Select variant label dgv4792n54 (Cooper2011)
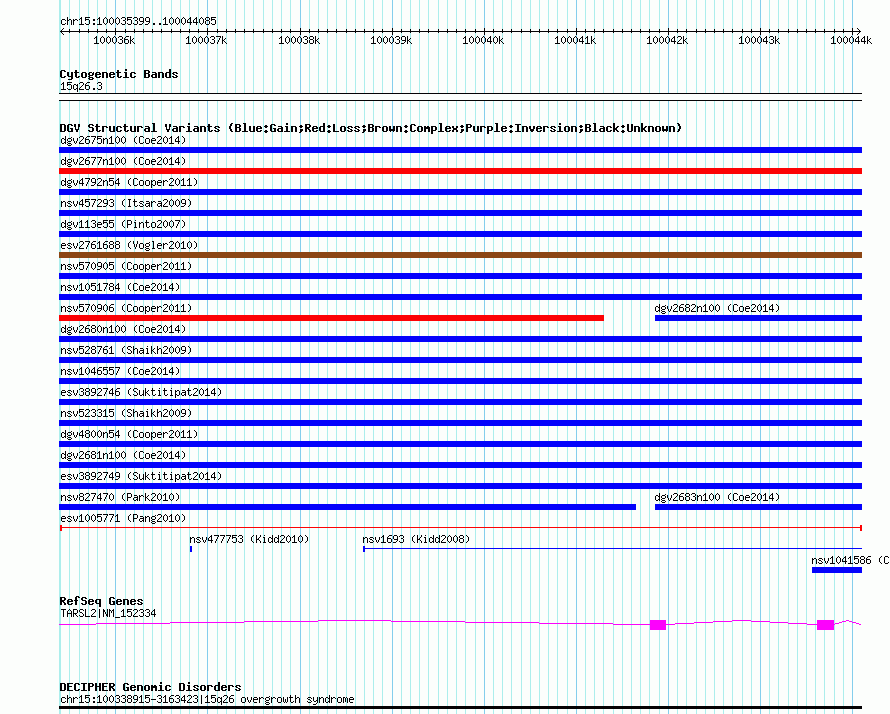The image size is (890, 714). pos(129,182)
